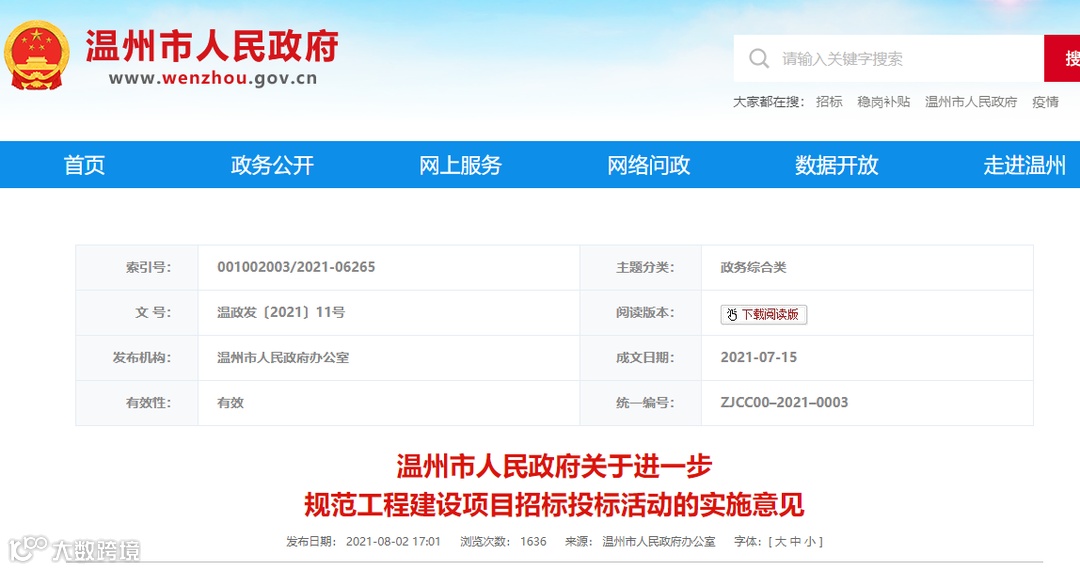Click the 发布机构 label cell
Screen dimensions: 1080x570
click(137, 358)
